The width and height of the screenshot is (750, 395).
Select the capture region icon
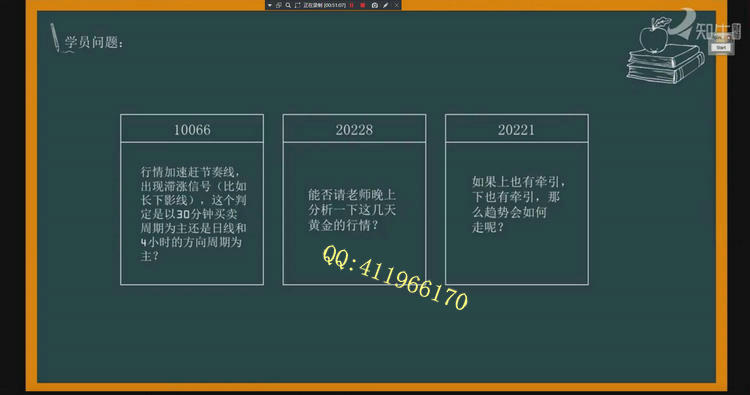tap(297, 5)
